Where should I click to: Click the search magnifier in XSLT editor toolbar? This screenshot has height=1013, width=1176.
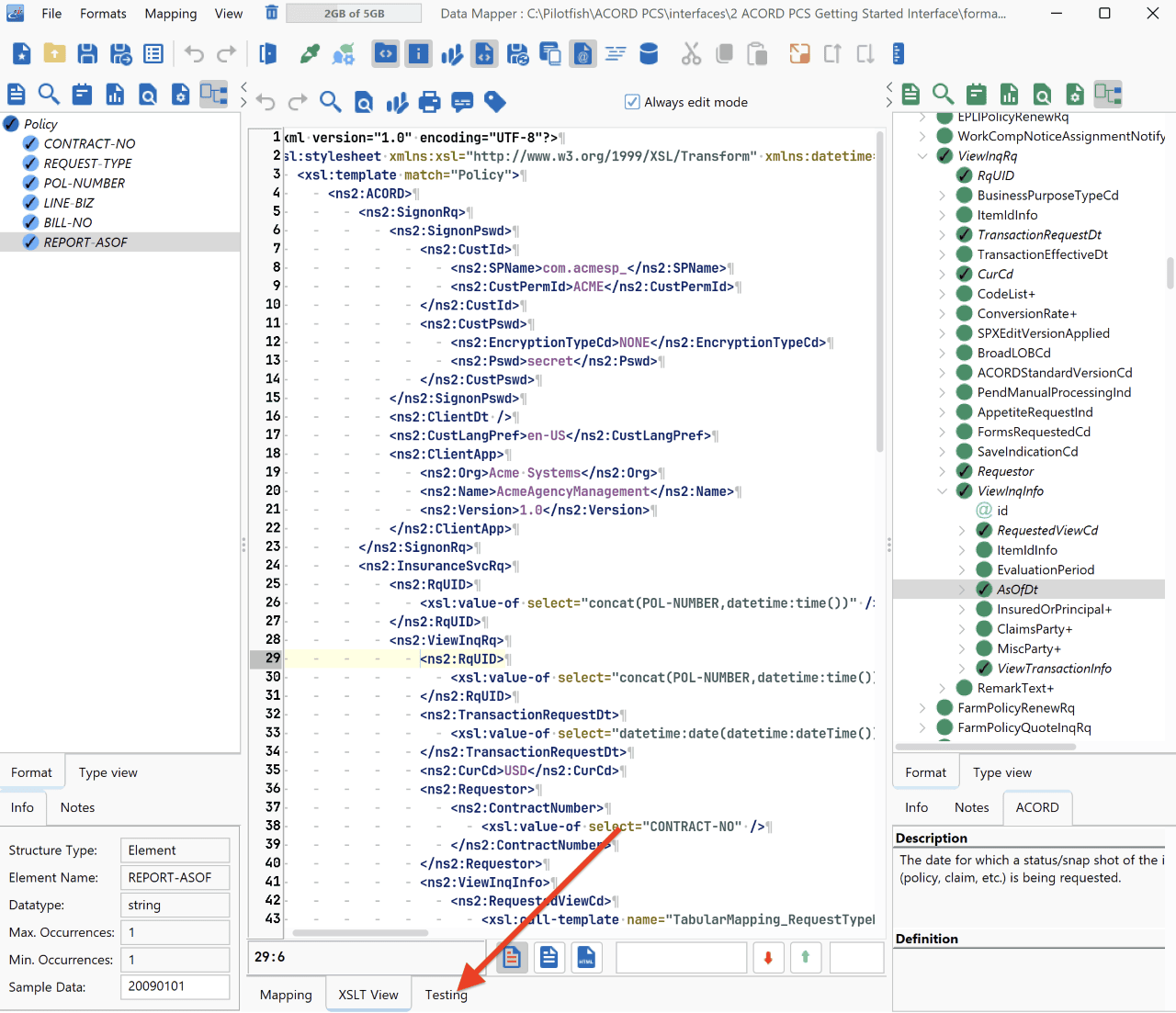coord(330,102)
